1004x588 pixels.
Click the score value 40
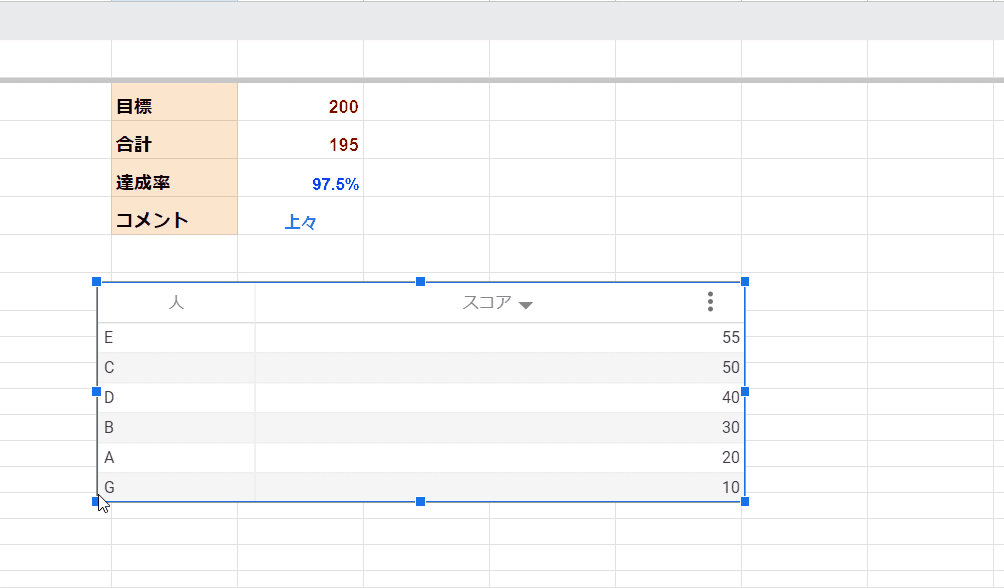(731, 398)
